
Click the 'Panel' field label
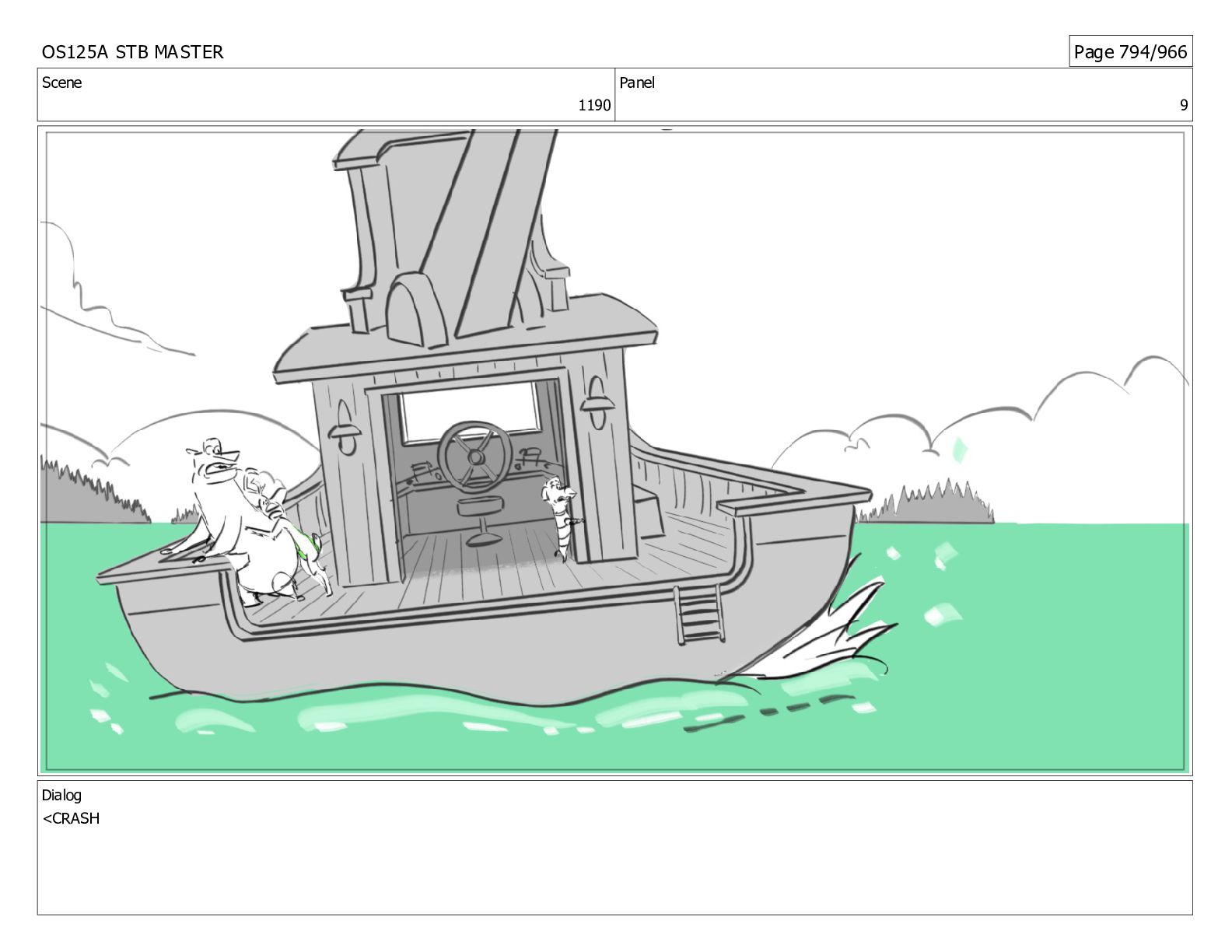click(637, 82)
